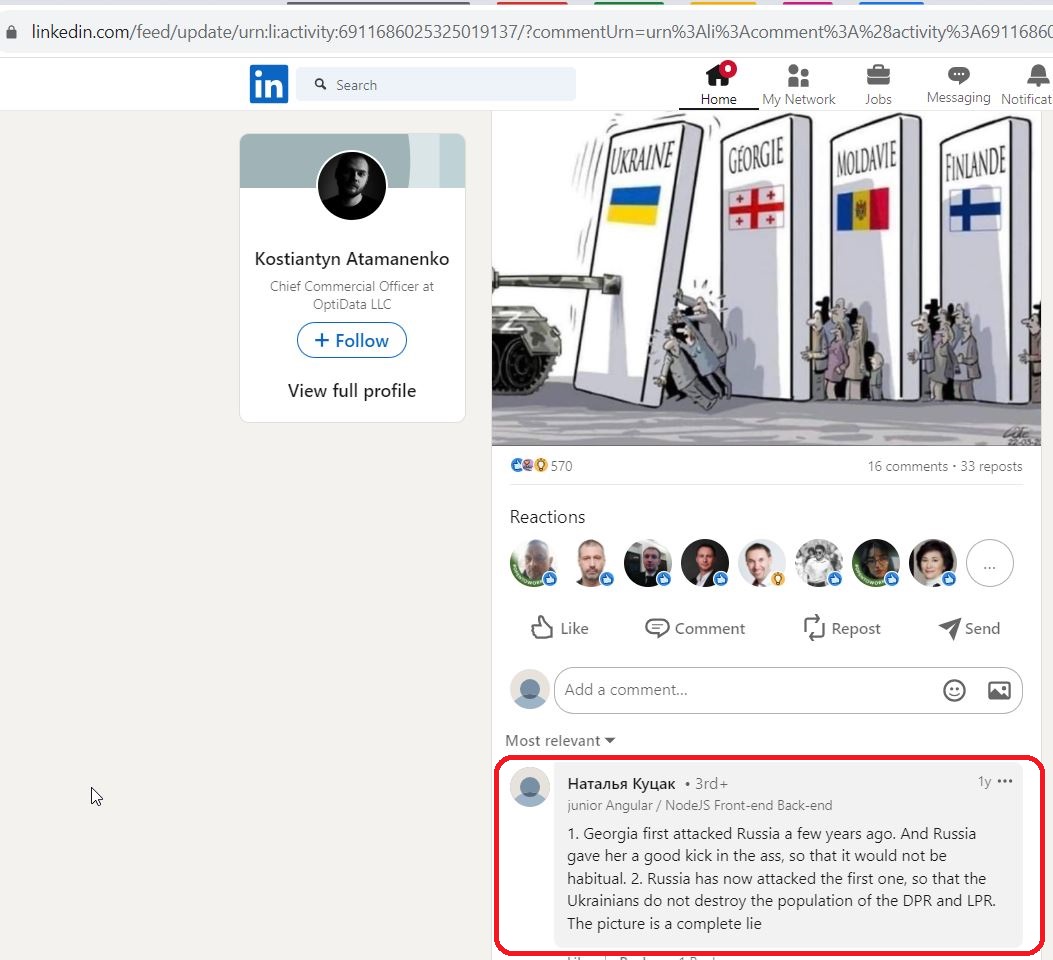Add a photo to the comment
This screenshot has height=960, width=1053.
pos(999,690)
